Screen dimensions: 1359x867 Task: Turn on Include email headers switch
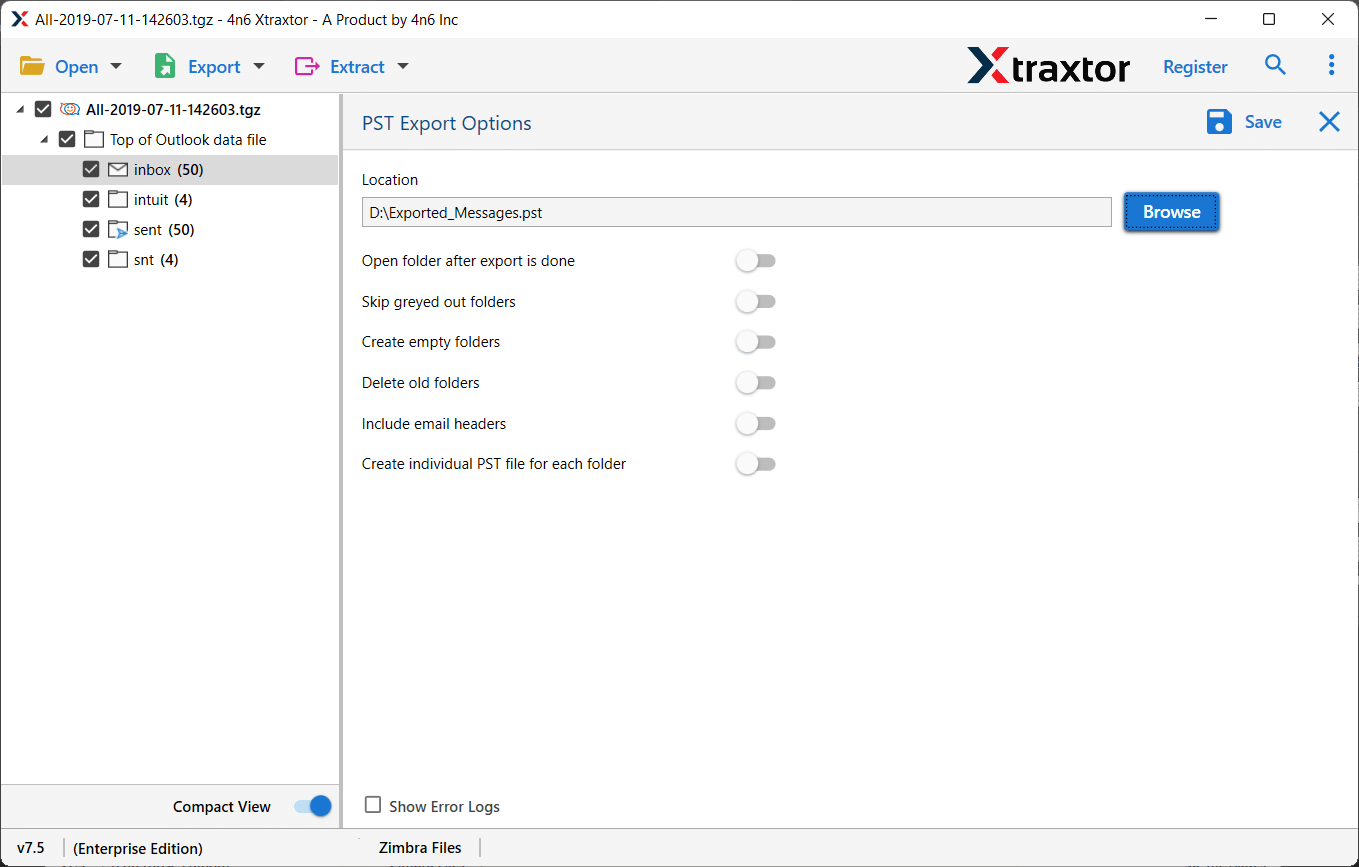click(756, 424)
